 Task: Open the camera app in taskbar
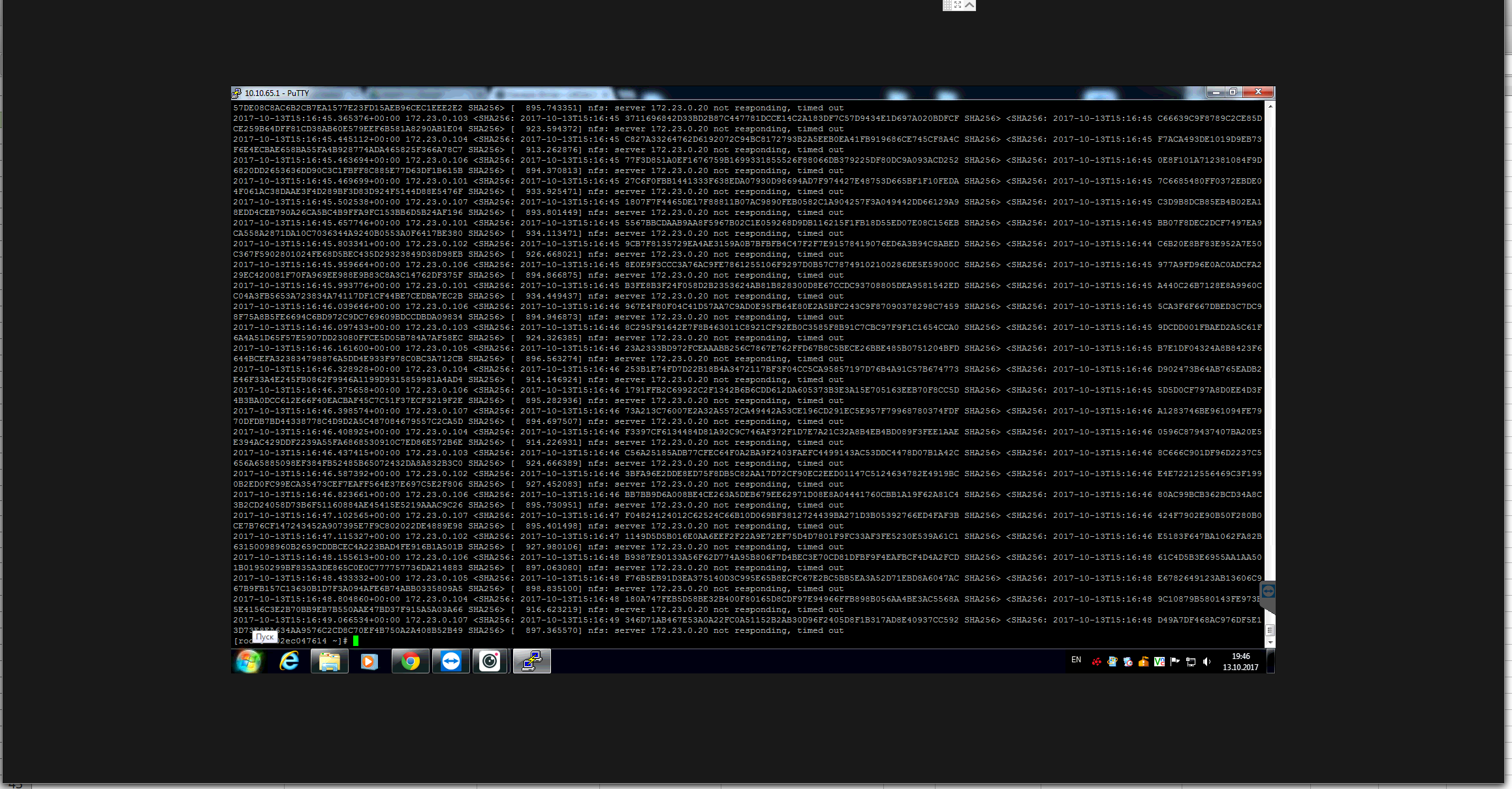click(490, 661)
